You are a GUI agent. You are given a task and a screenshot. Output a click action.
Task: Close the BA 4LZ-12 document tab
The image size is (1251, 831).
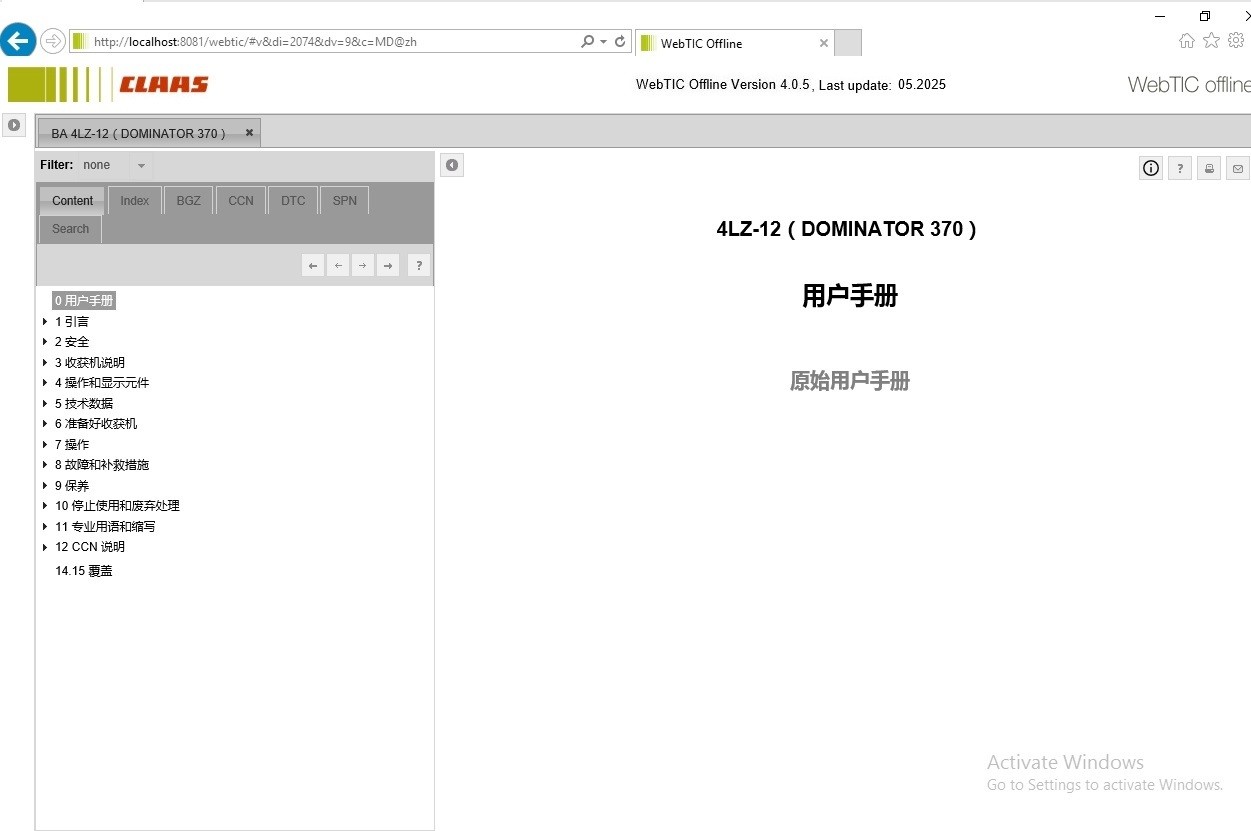[249, 132]
